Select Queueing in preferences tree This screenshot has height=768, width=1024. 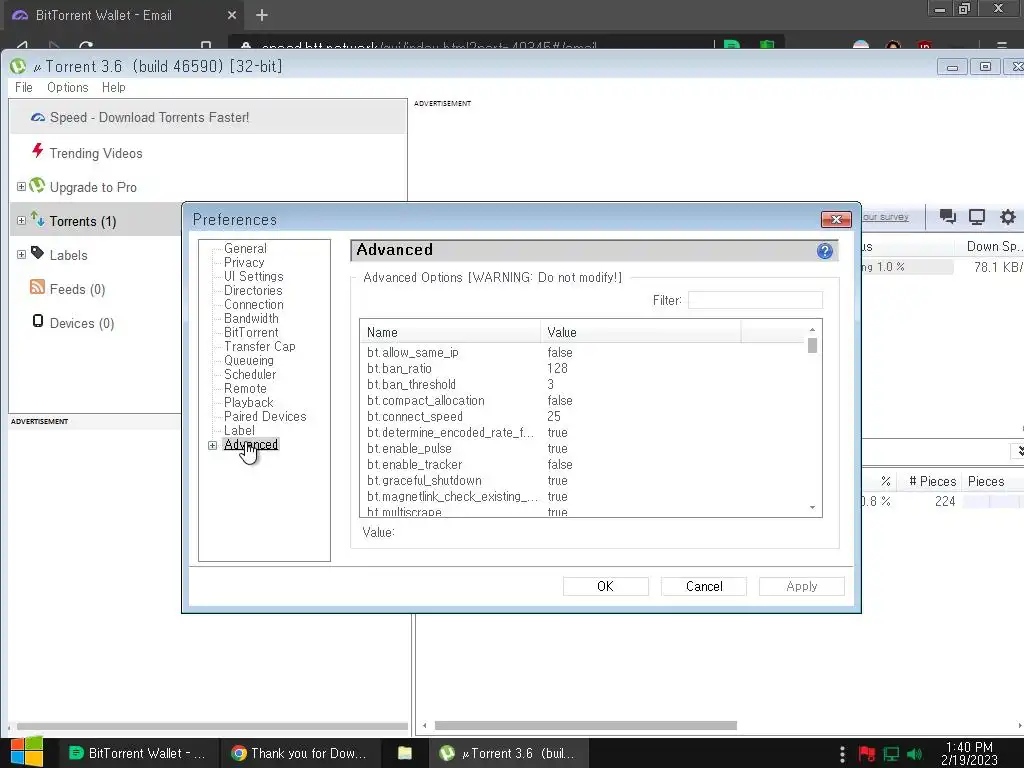coord(249,360)
